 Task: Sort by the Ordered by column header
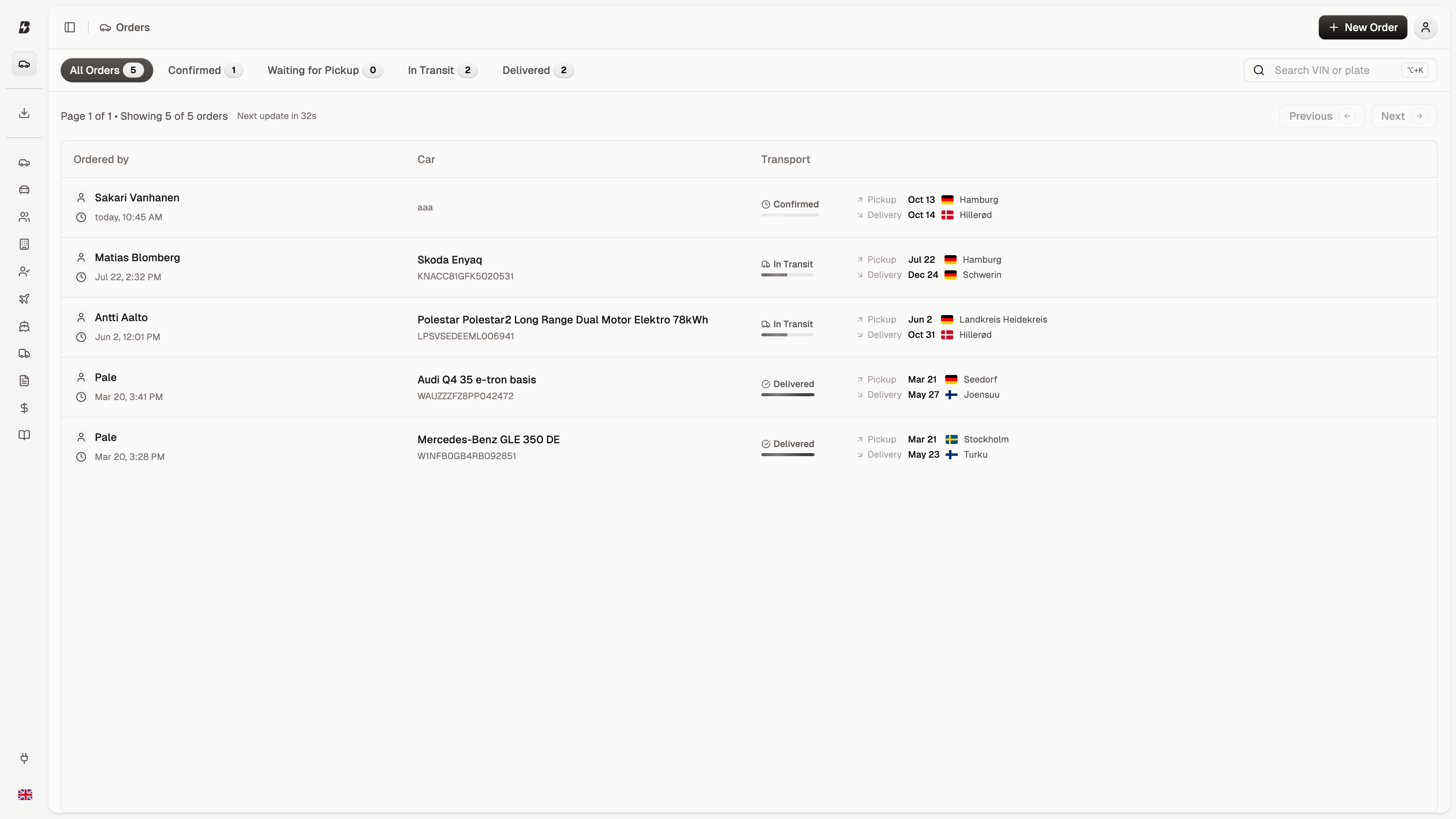point(101,159)
